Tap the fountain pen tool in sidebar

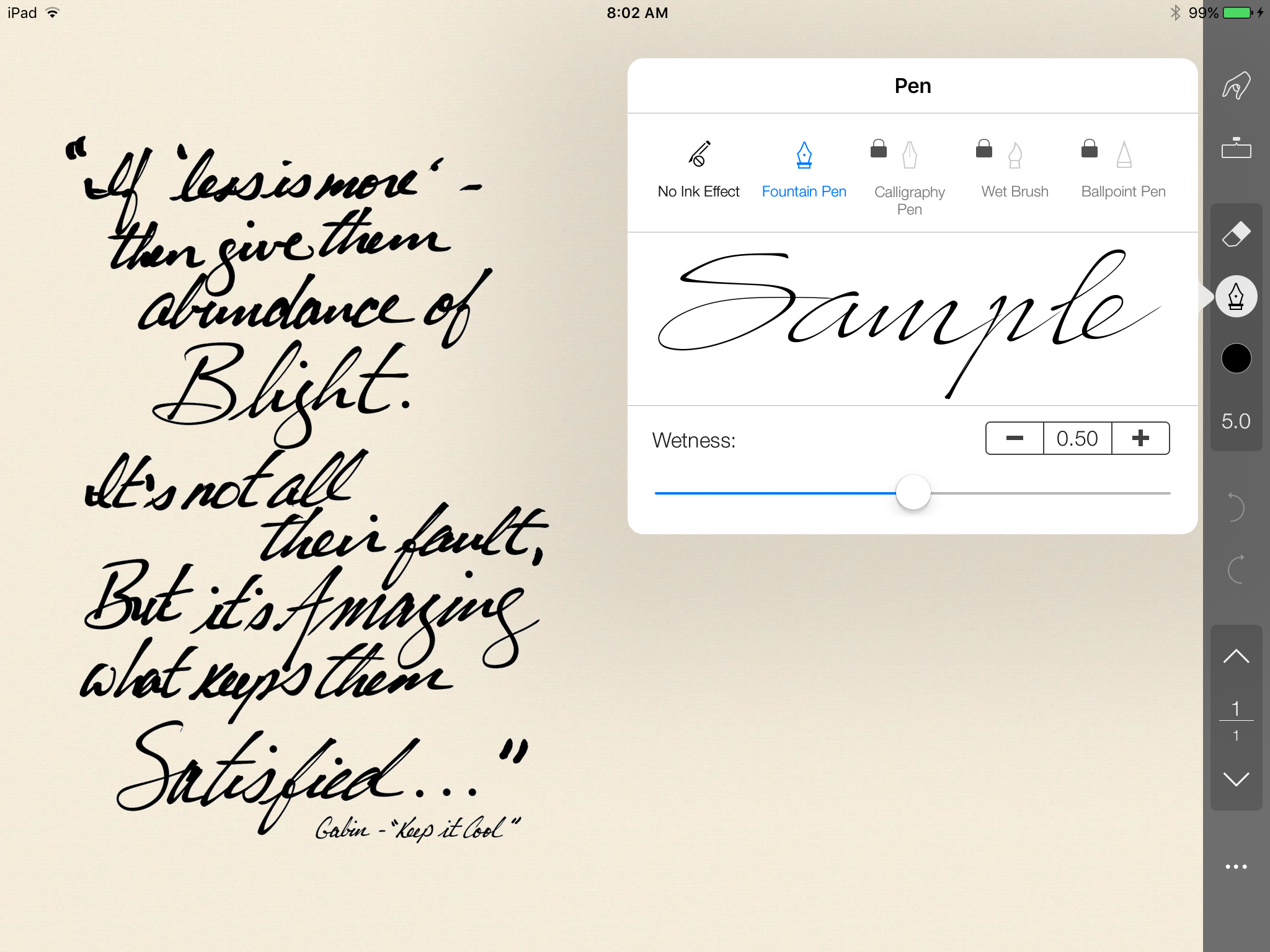pyautogui.click(x=1236, y=296)
